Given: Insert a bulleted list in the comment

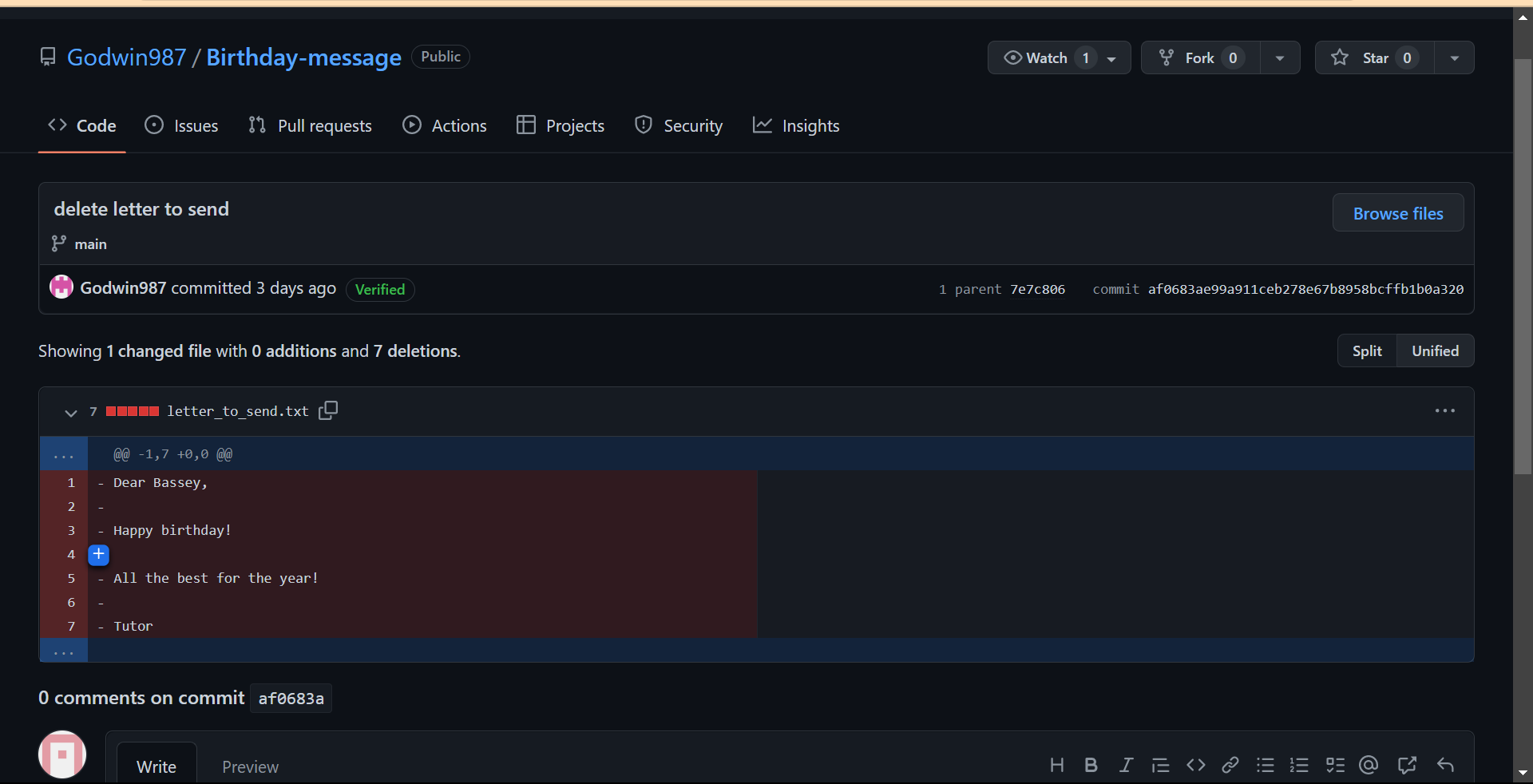Looking at the screenshot, I should coord(1265,766).
